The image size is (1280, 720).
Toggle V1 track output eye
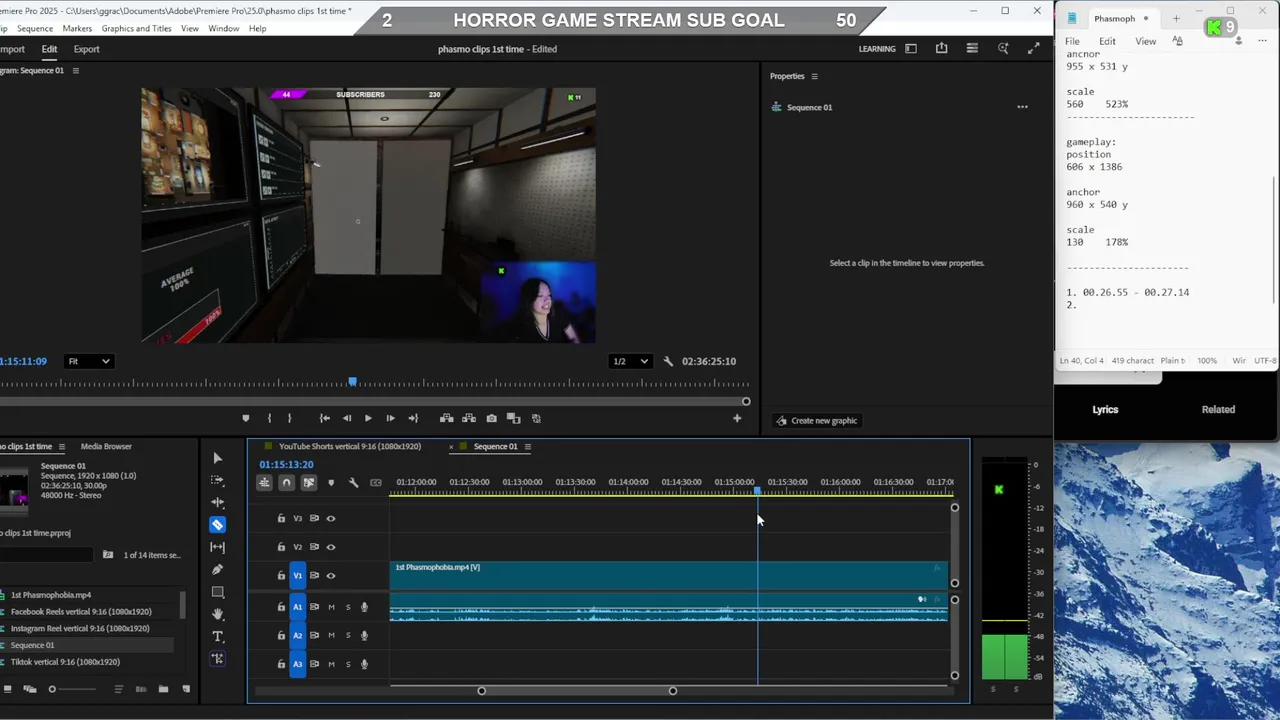[x=331, y=575]
